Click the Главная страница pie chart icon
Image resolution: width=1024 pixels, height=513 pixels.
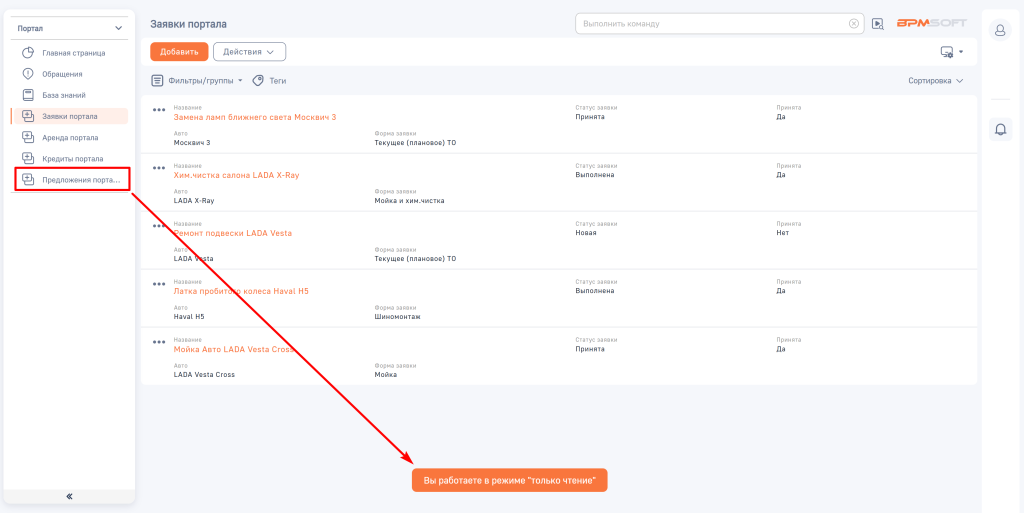click(x=28, y=53)
